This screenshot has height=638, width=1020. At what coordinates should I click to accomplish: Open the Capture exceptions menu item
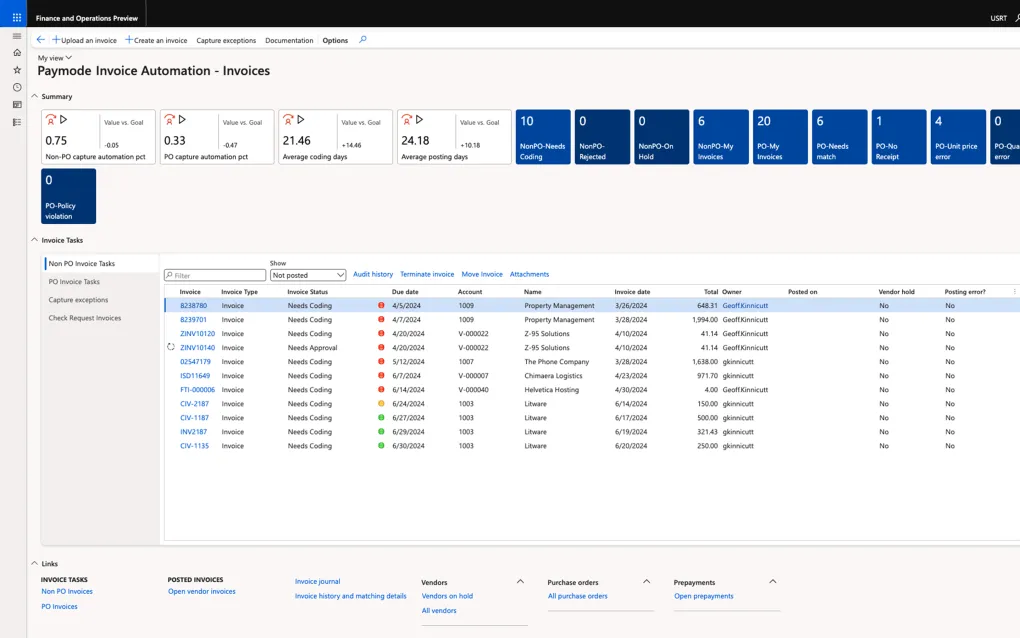pos(225,40)
